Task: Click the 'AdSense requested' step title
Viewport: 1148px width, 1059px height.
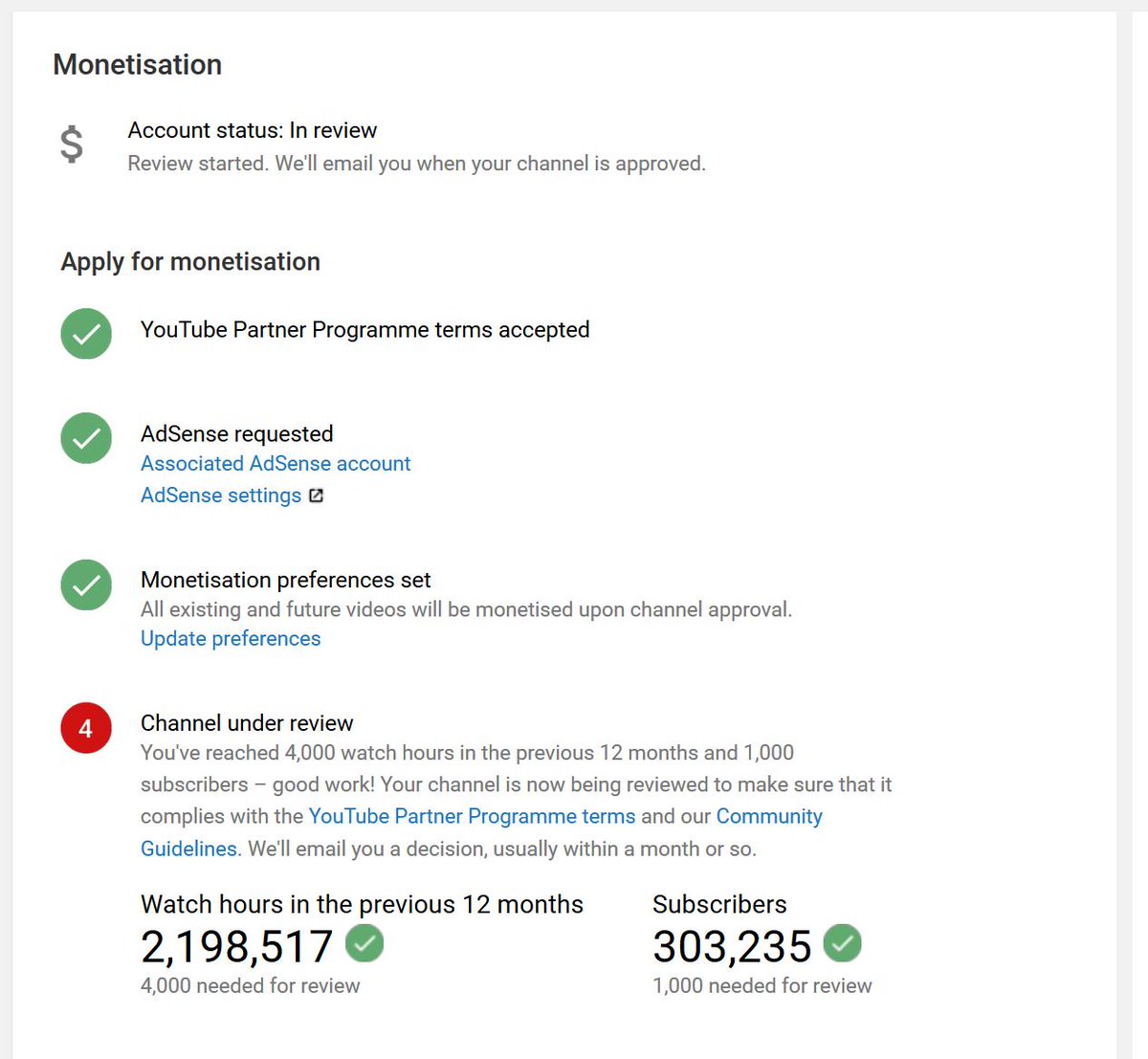Action: (x=237, y=433)
